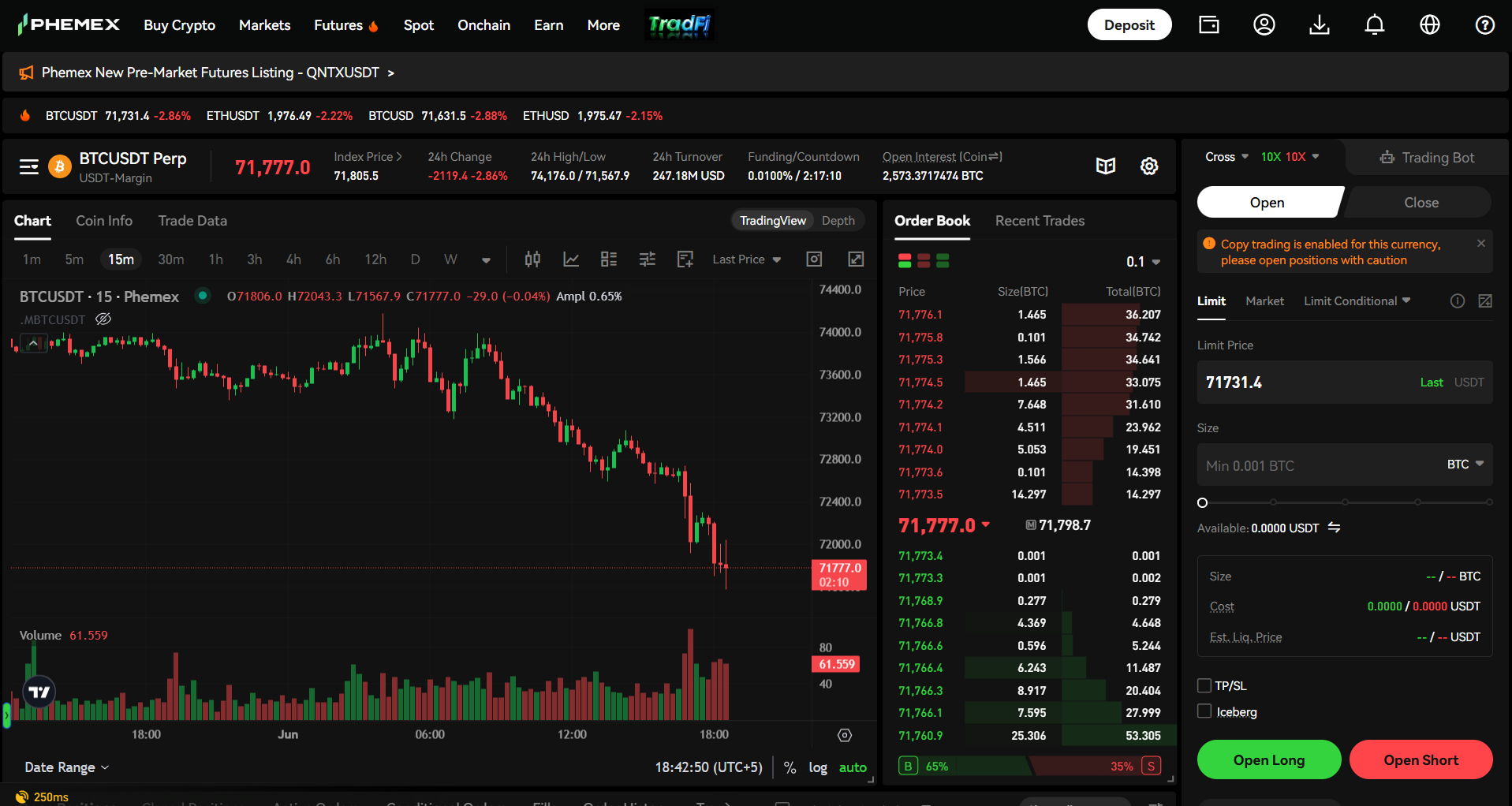Collapse the chart legend arrow
The image size is (1512, 806).
(x=33, y=343)
